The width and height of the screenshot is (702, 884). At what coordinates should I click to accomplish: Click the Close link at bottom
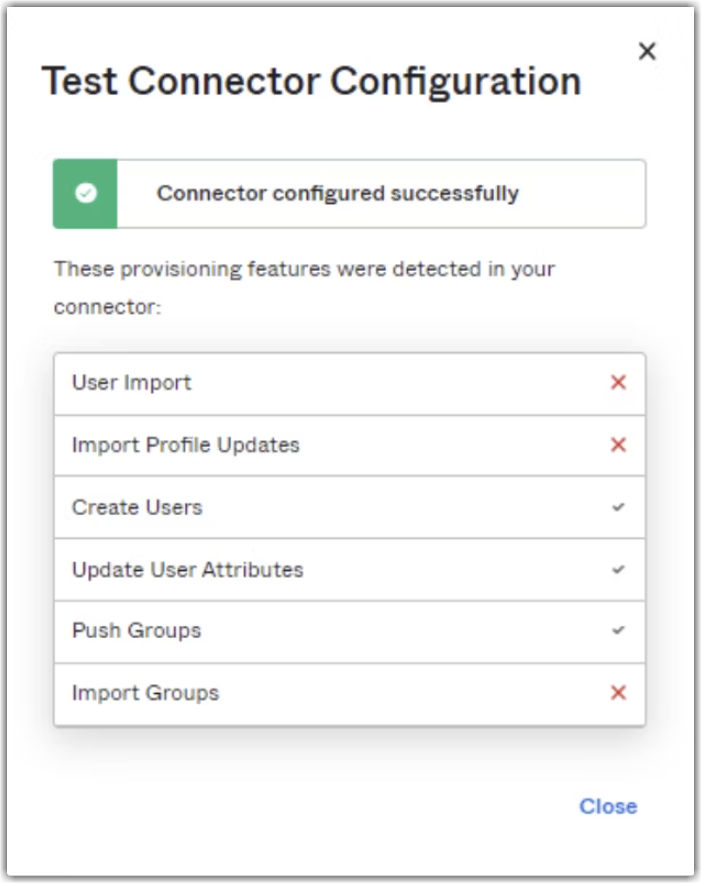pos(608,806)
